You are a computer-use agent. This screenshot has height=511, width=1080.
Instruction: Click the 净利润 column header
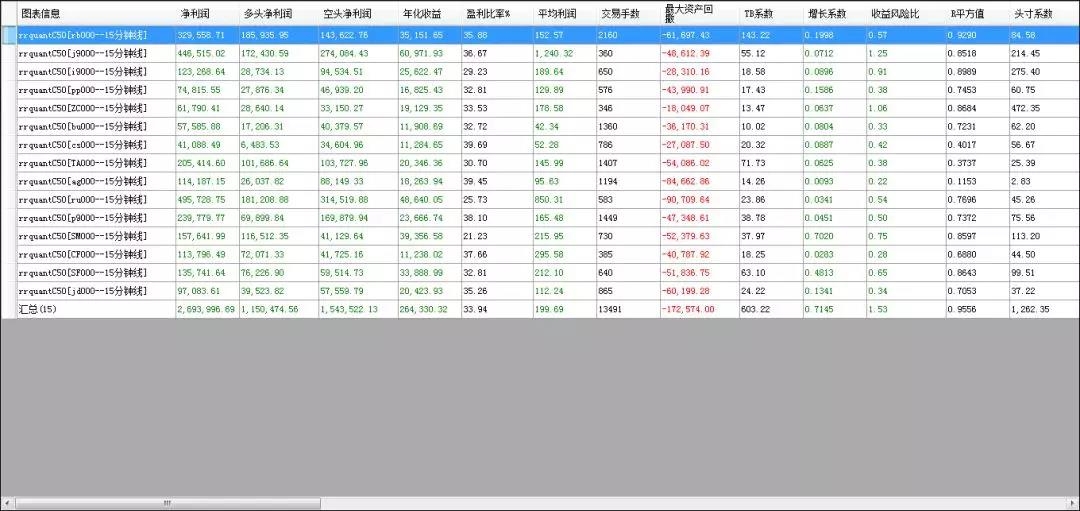[x=207, y=13]
